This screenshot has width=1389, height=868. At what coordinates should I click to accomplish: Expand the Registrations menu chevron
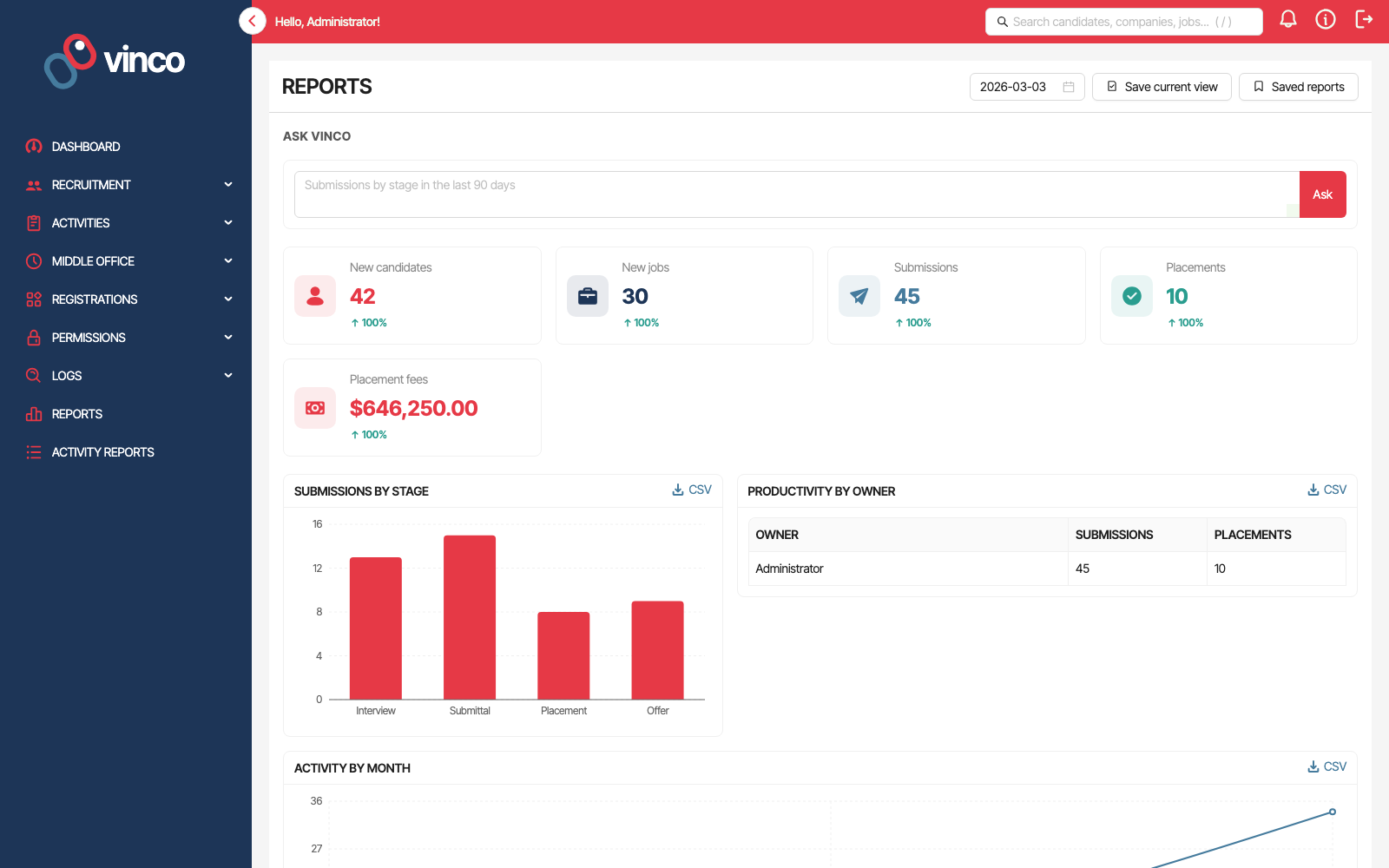228,299
